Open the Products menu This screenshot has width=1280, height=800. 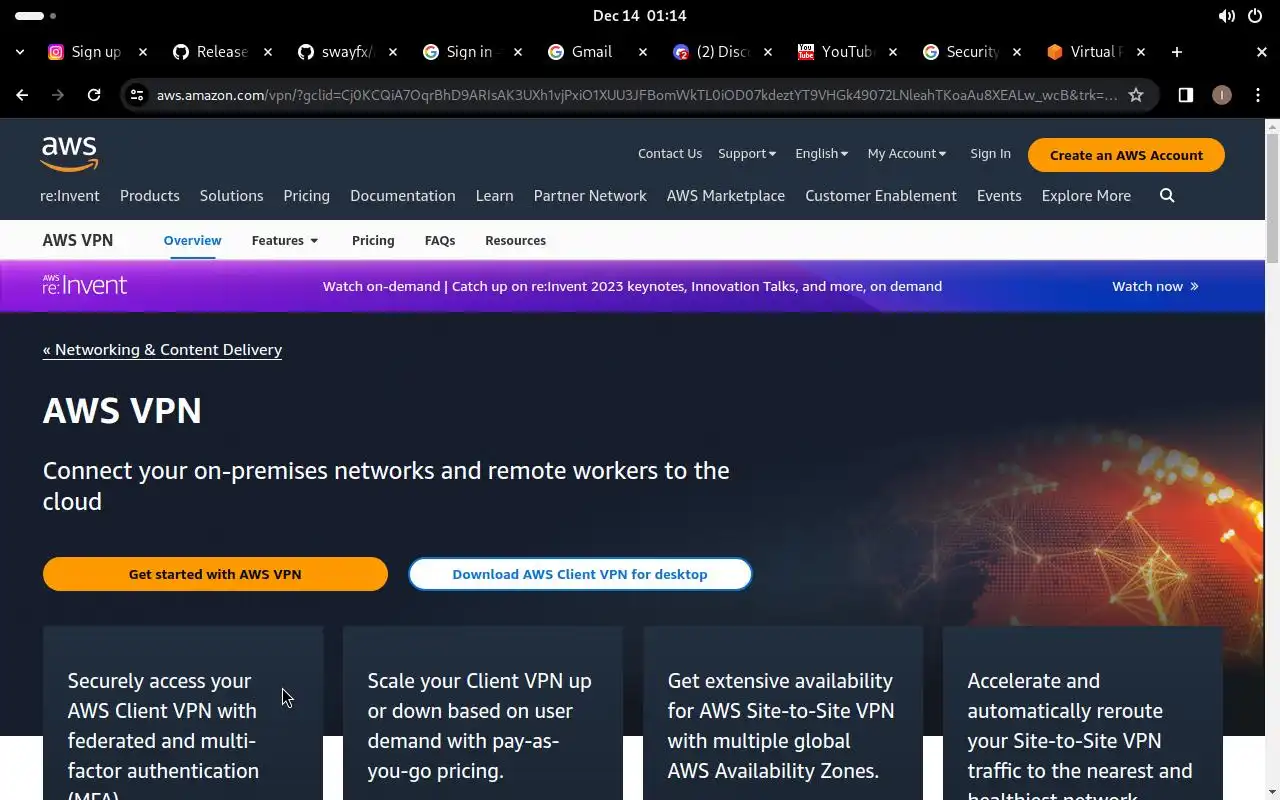[150, 196]
